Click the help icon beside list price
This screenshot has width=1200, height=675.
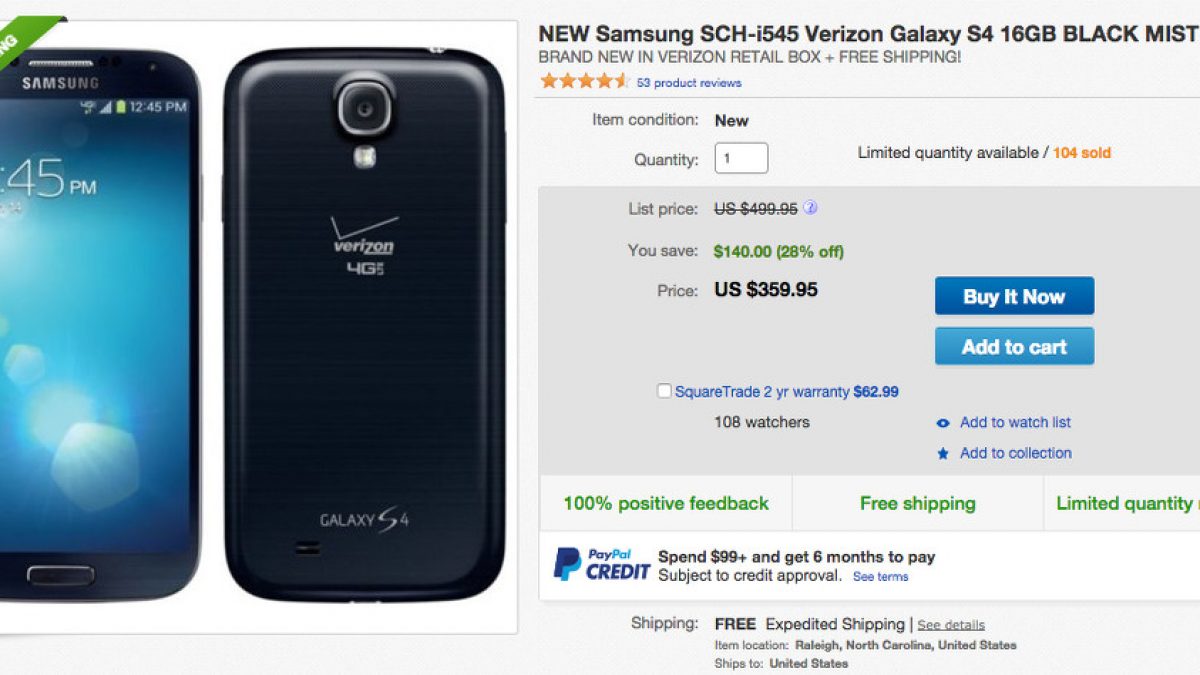pos(811,209)
